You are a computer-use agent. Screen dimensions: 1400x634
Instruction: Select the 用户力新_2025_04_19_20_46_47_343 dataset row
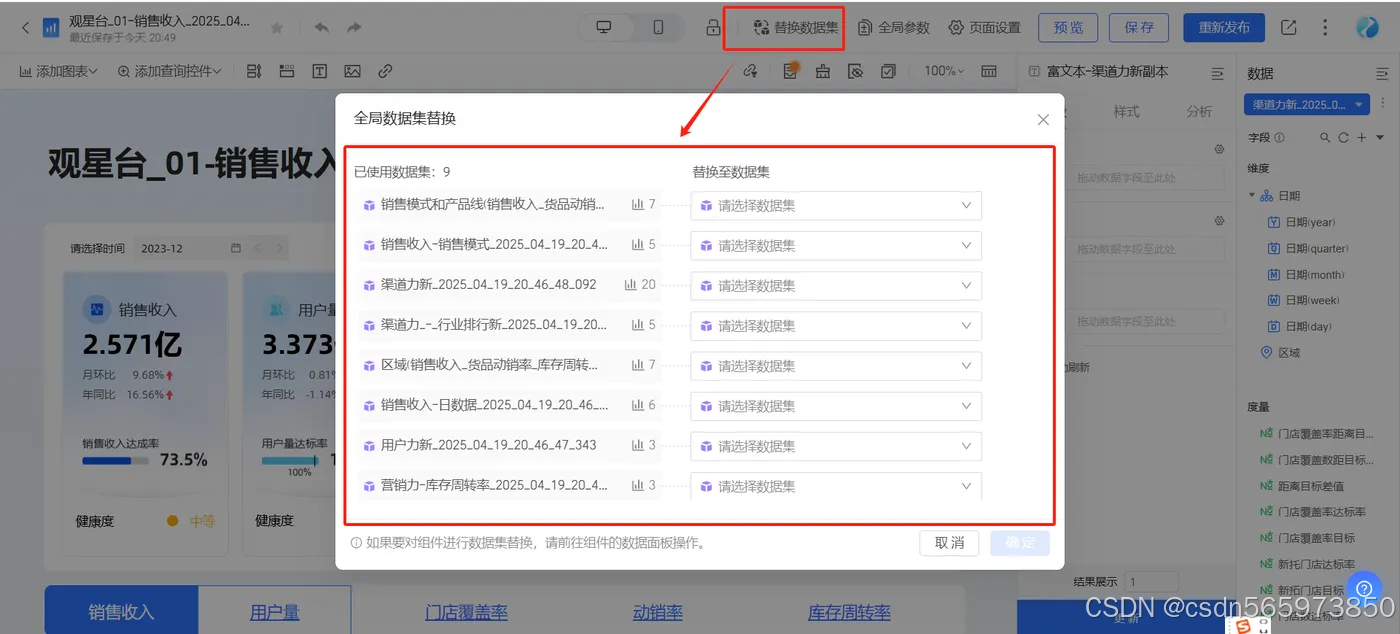pos(508,445)
